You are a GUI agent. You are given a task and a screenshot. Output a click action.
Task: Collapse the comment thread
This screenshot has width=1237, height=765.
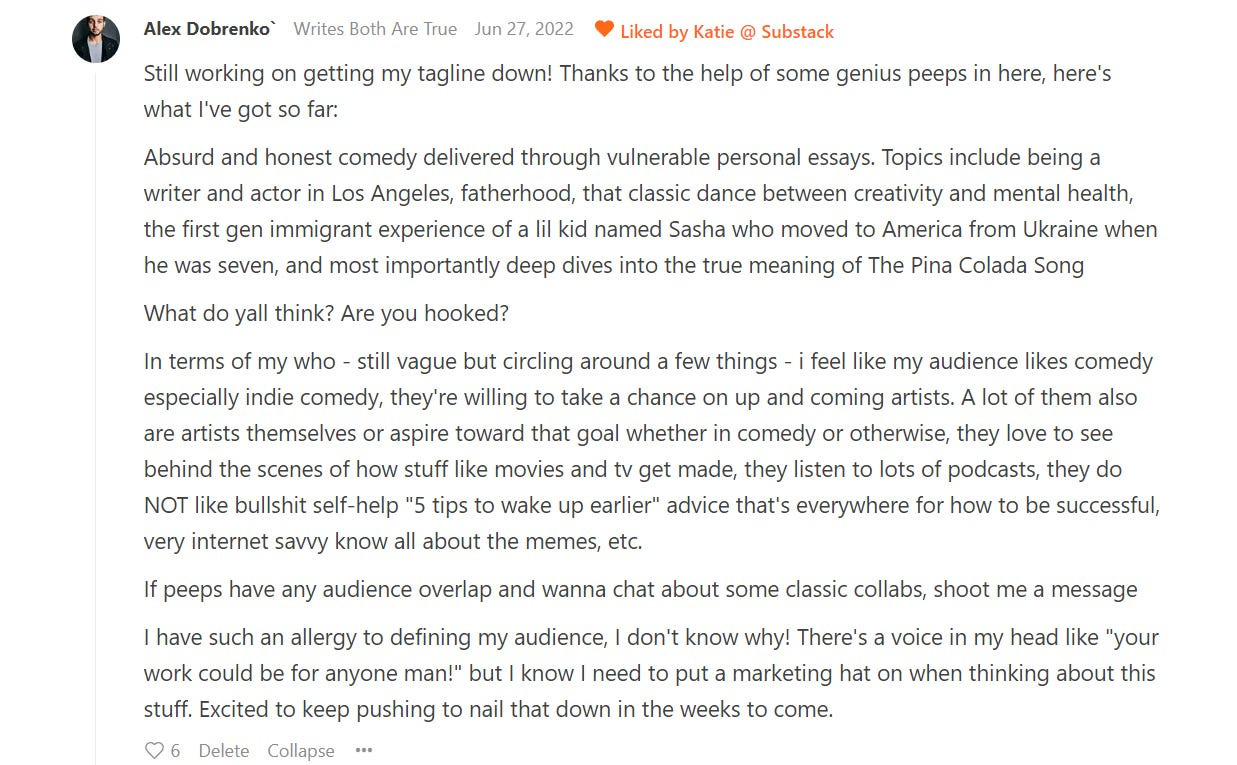click(x=300, y=750)
